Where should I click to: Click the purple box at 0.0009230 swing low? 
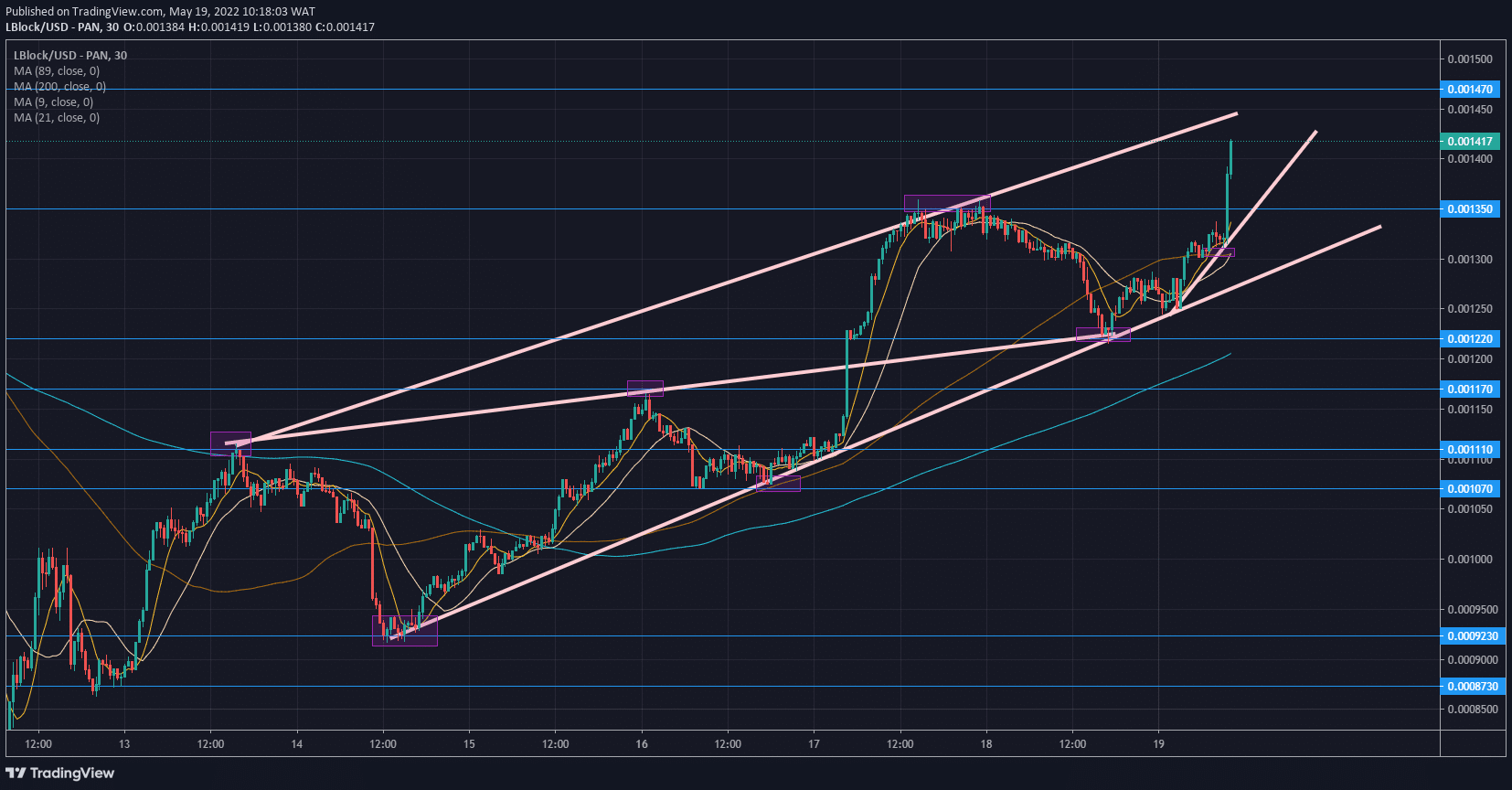tap(405, 631)
